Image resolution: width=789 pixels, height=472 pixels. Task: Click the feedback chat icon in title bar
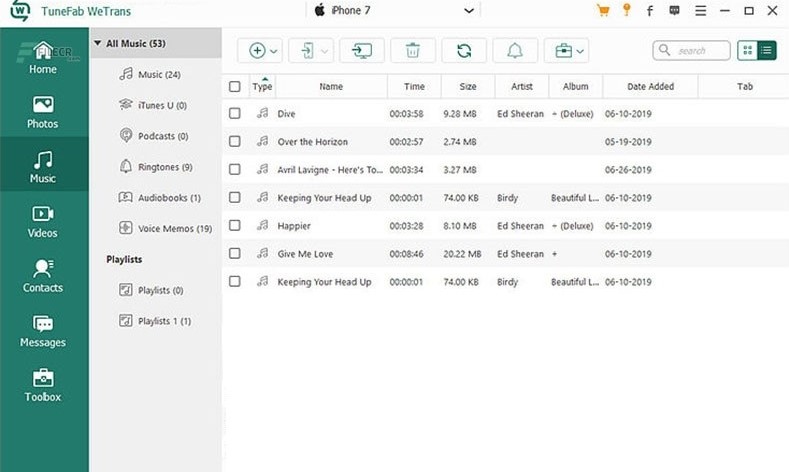674,11
